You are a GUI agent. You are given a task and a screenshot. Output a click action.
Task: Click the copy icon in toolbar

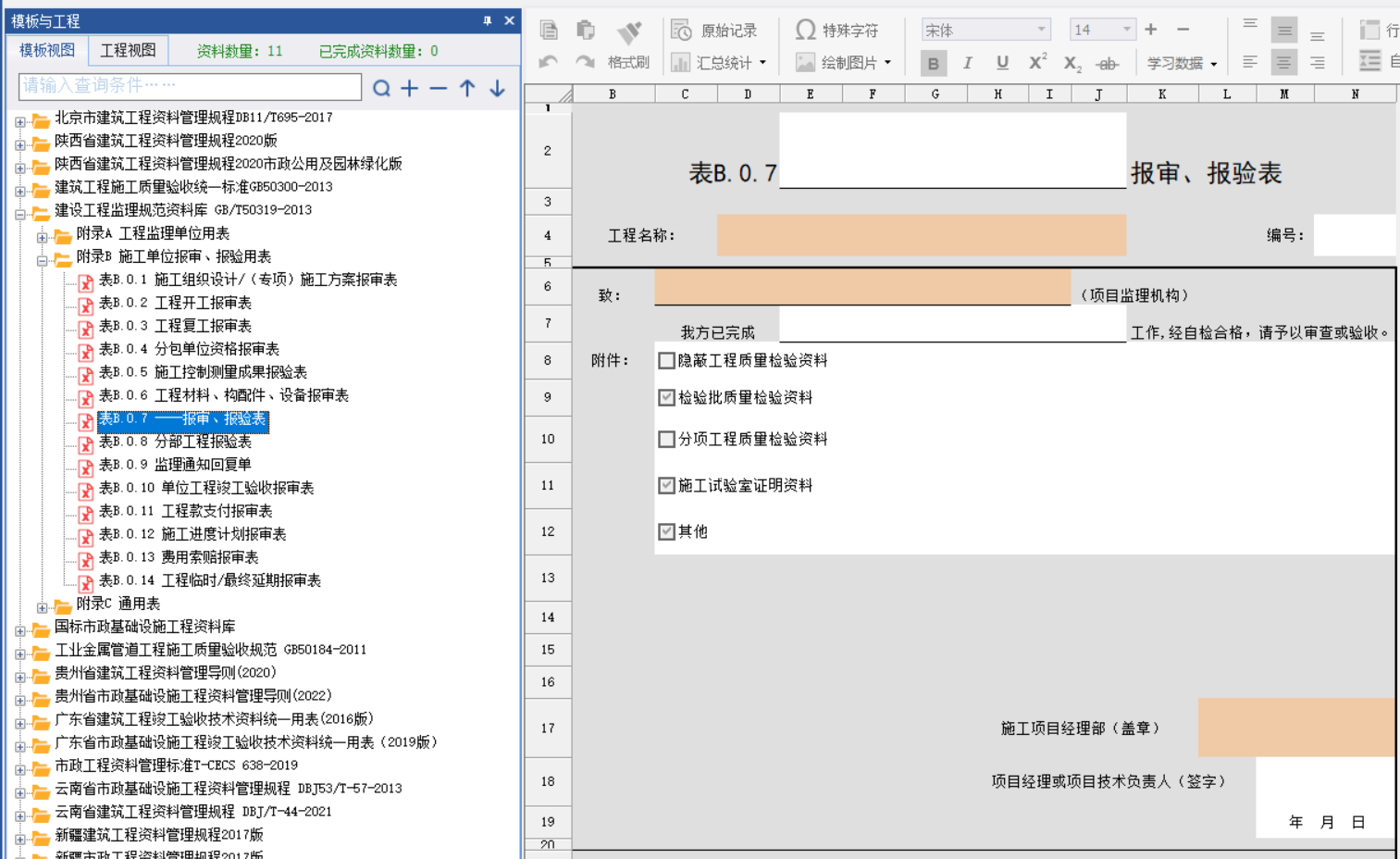549,30
